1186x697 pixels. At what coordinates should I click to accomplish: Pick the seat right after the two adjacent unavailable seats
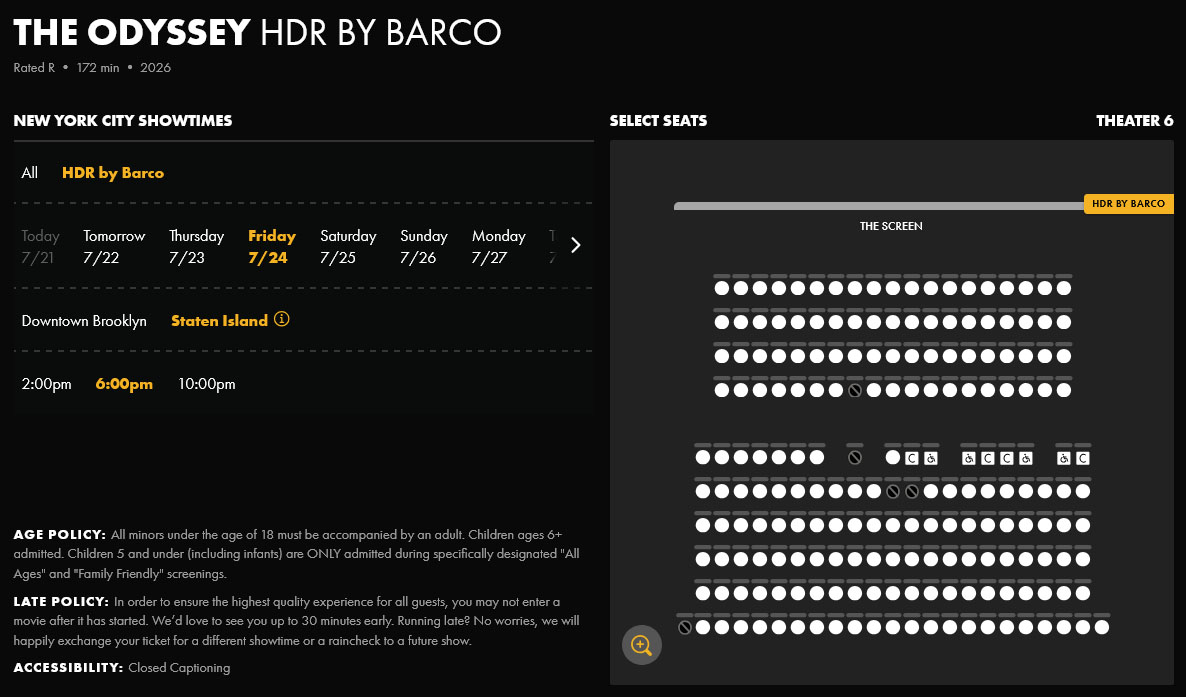(x=930, y=491)
